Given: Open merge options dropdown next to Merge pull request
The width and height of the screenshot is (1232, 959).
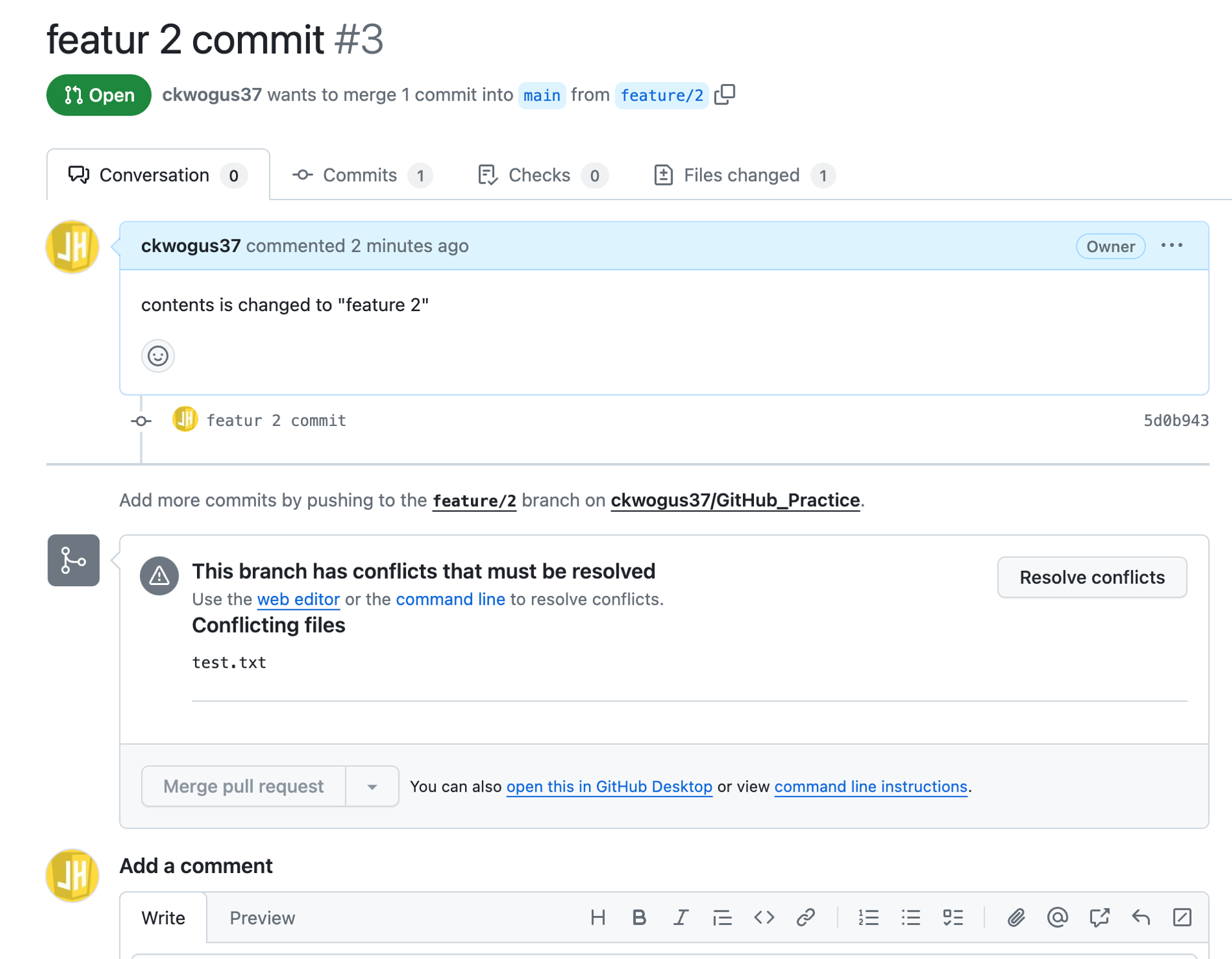Looking at the screenshot, I should click(x=372, y=786).
